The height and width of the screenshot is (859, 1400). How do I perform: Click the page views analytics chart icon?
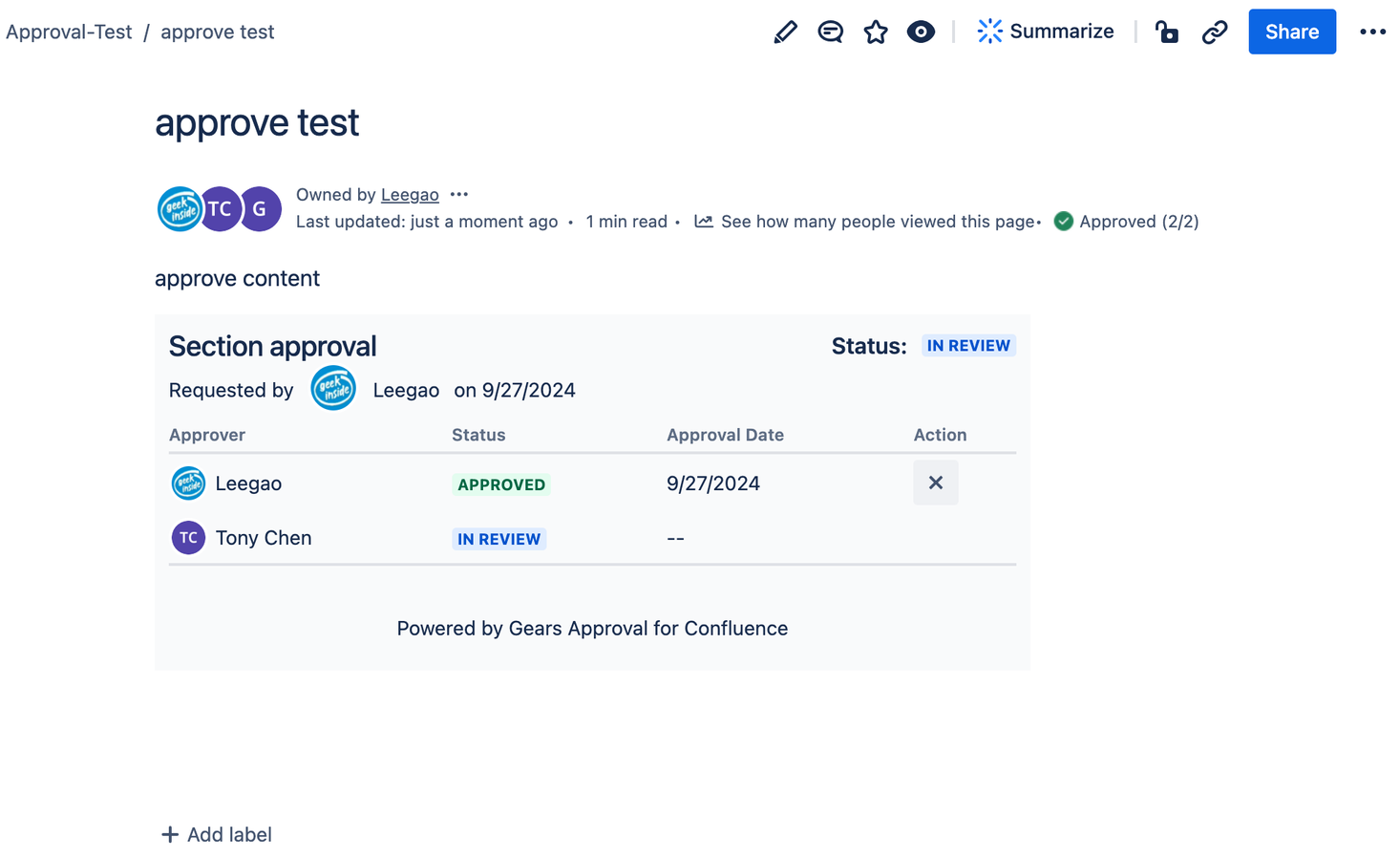point(704,221)
